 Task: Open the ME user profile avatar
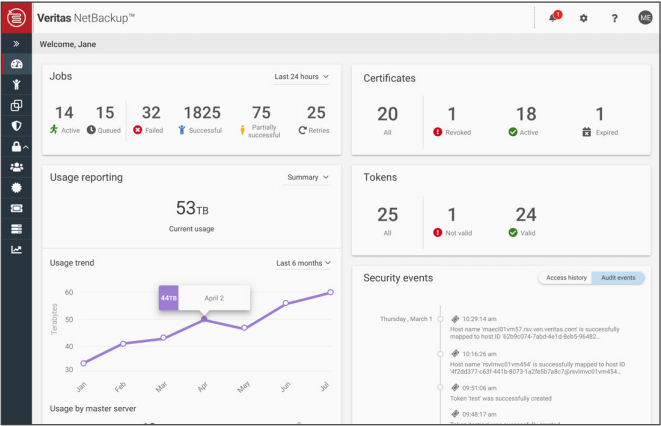tap(645, 18)
